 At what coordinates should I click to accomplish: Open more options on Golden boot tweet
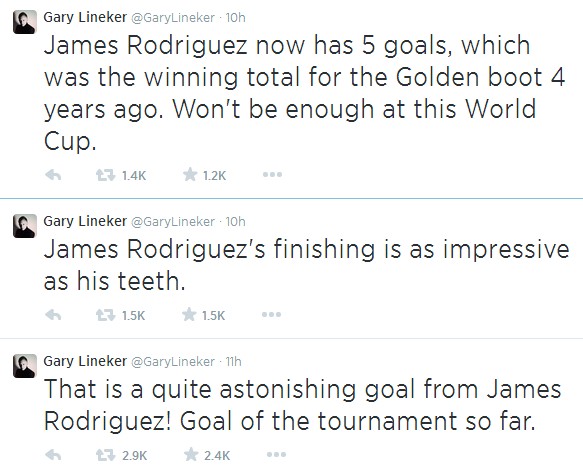[x=272, y=174]
